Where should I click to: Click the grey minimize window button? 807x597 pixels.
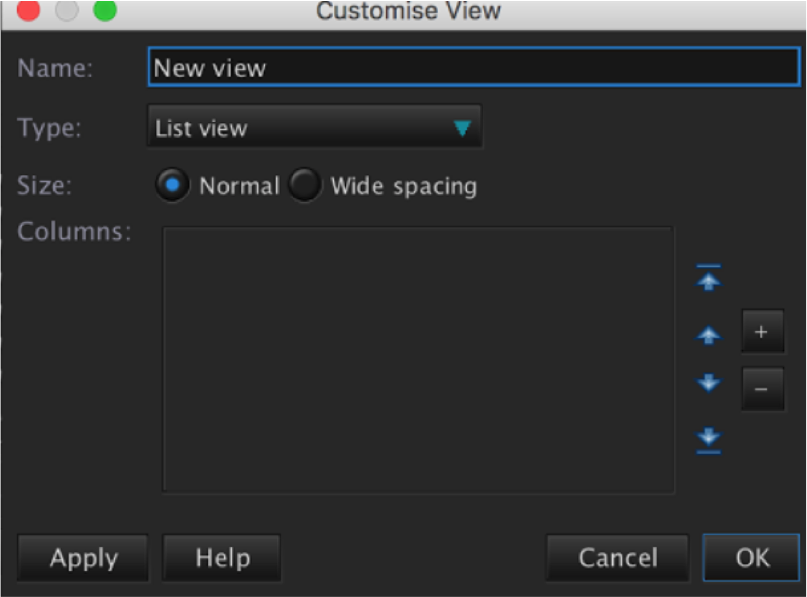pyautogui.click(x=66, y=12)
